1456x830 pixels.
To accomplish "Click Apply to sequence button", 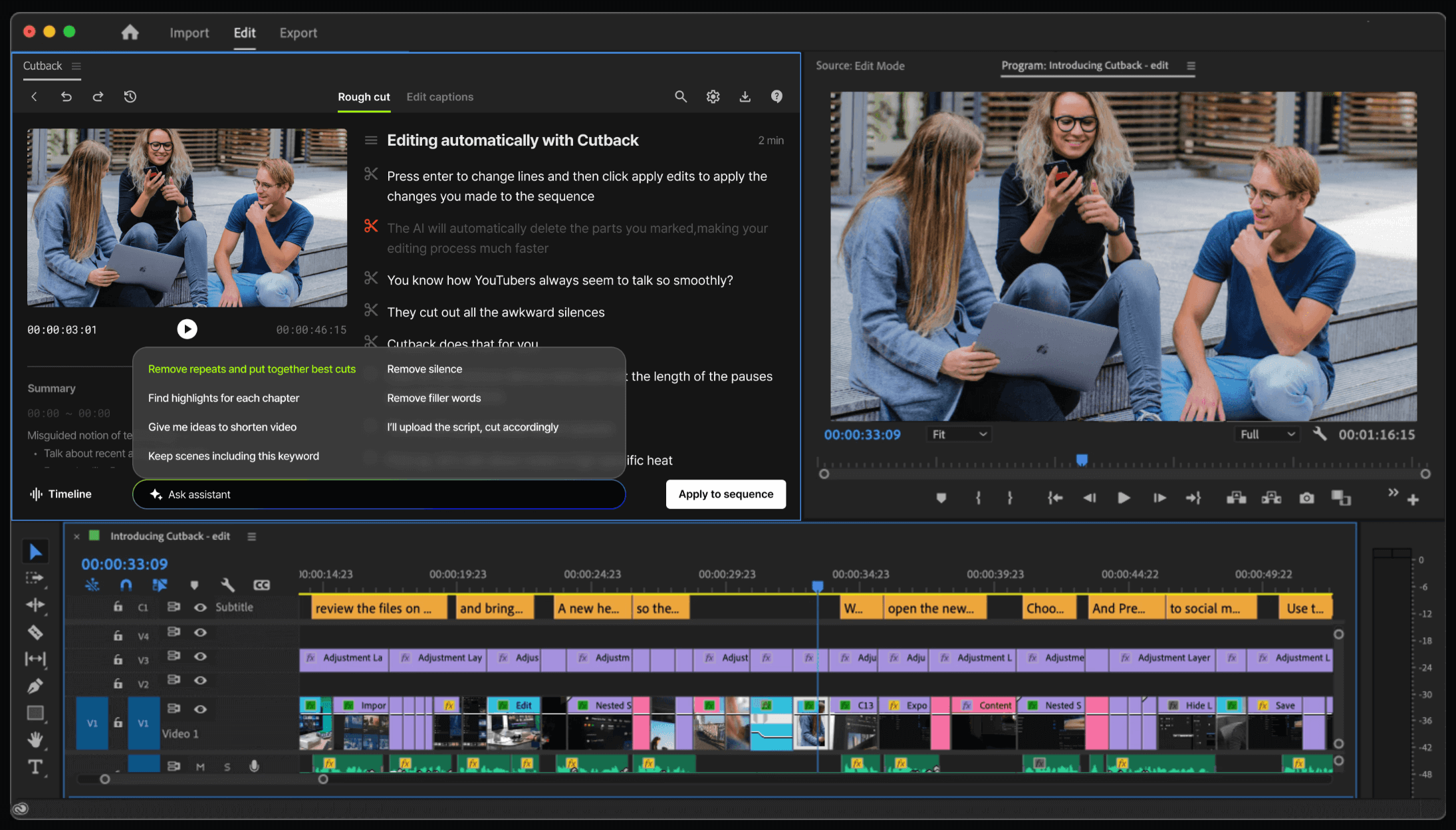I will pos(725,494).
